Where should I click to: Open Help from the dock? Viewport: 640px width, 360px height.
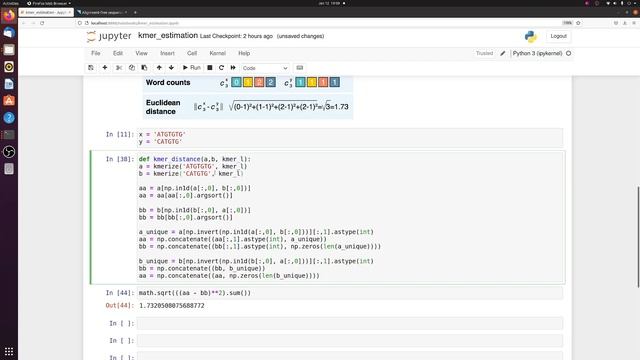click(9, 118)
